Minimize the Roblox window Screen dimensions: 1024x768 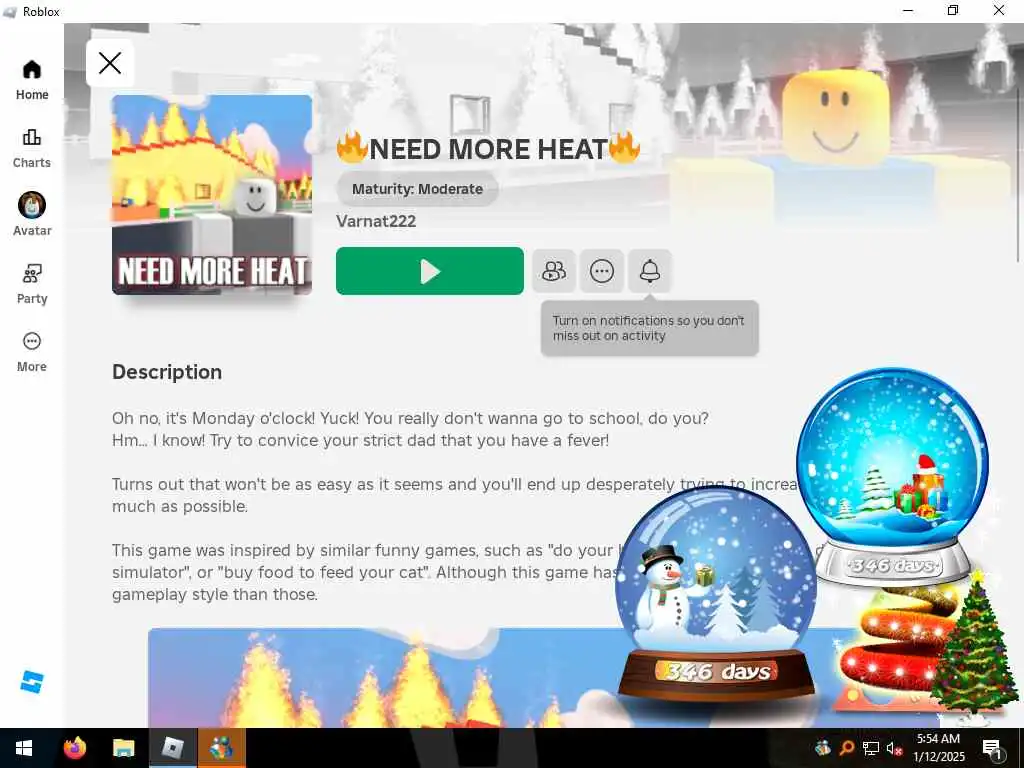908,10
